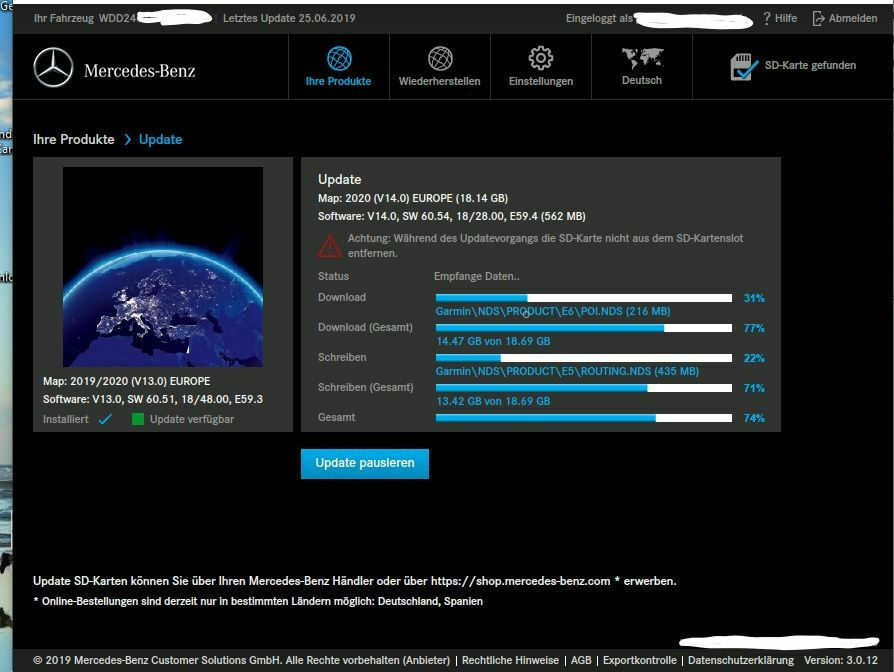Open Datenschutzerklärung footer link
894x672 pixels.
click(741, 660)
